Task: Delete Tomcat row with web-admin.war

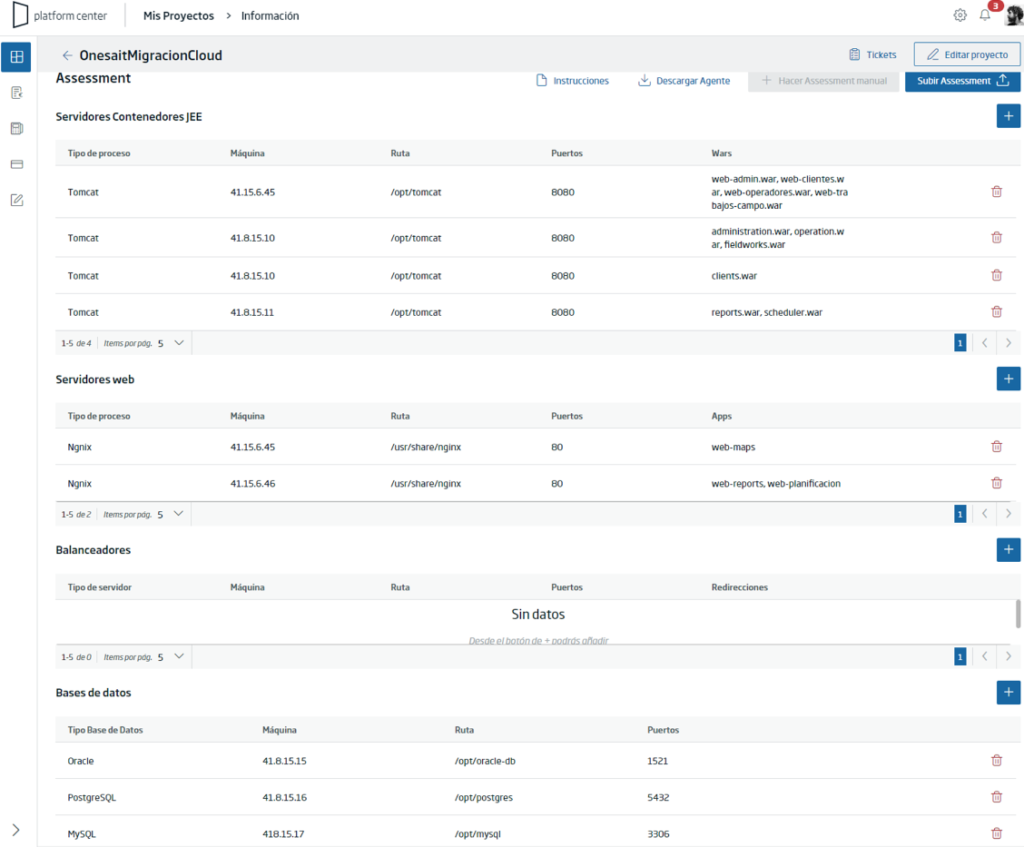Action: coord(997,192)
